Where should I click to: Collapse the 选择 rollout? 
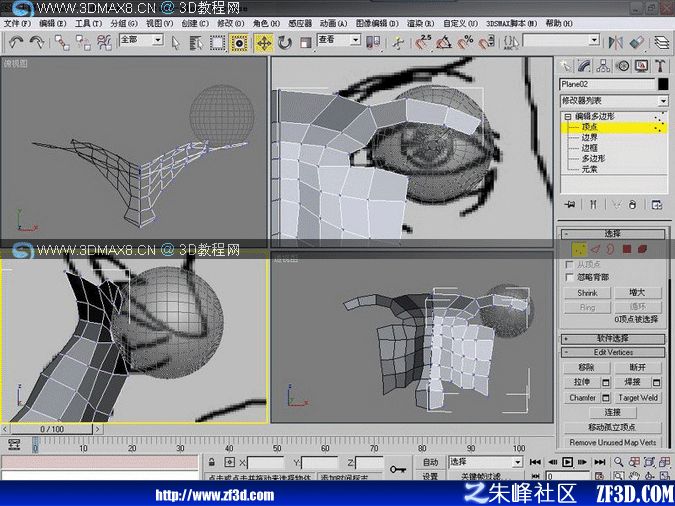(613, 233)
